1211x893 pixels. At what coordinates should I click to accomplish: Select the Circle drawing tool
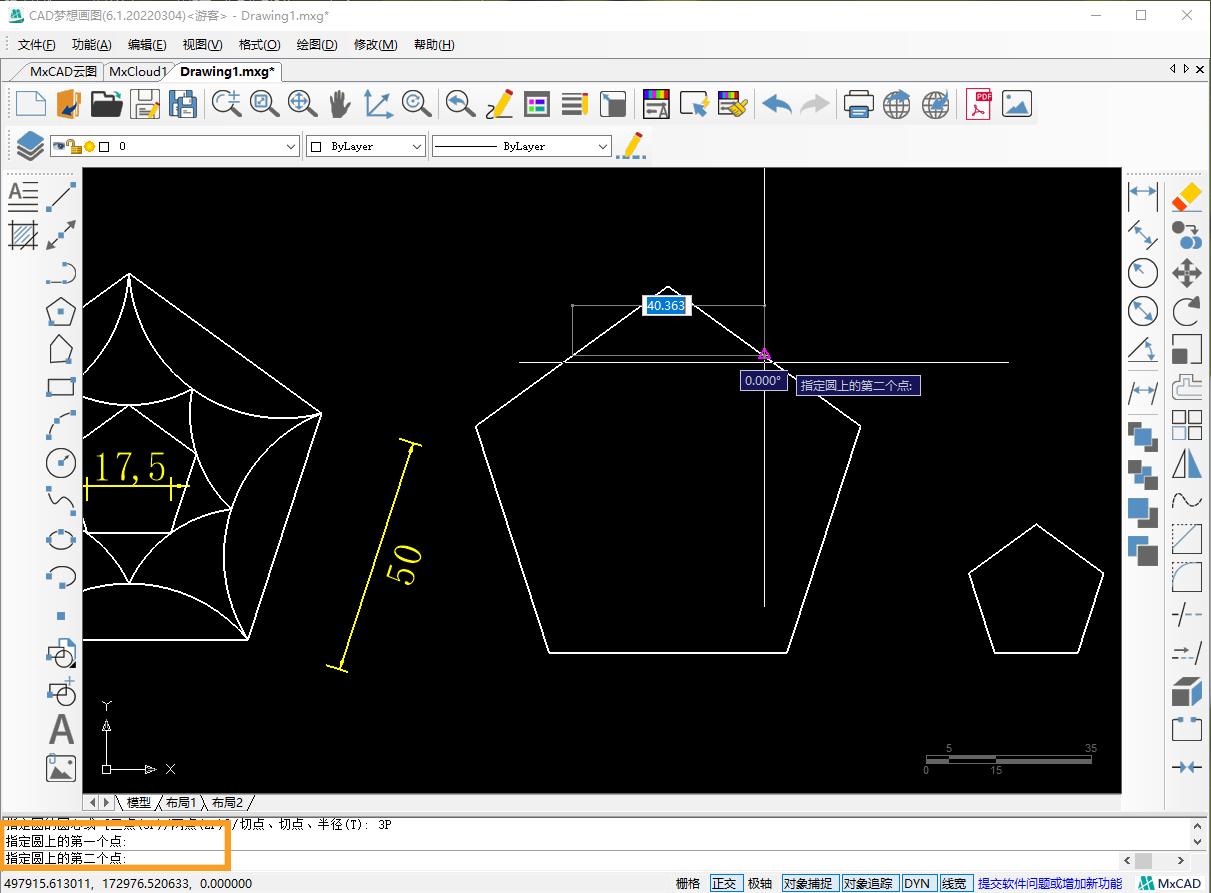coord(61,462)
